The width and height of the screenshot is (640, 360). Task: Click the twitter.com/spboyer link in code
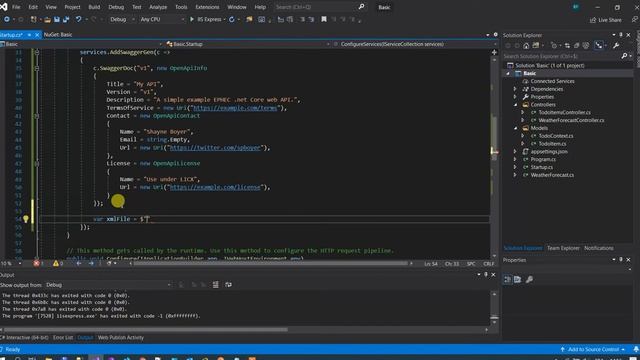click(215, 148)
